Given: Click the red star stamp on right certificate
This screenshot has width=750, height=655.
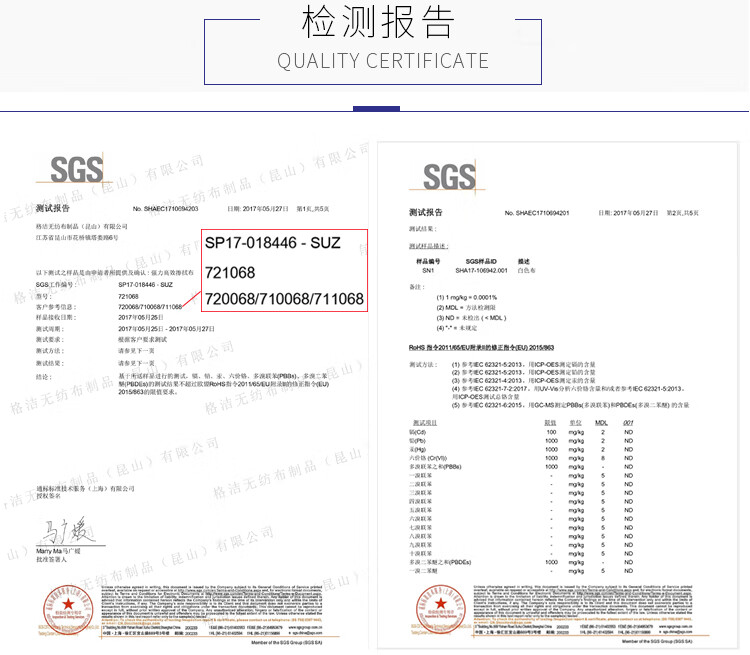Looking at the screenshot, I should click(x=441, y=610).
